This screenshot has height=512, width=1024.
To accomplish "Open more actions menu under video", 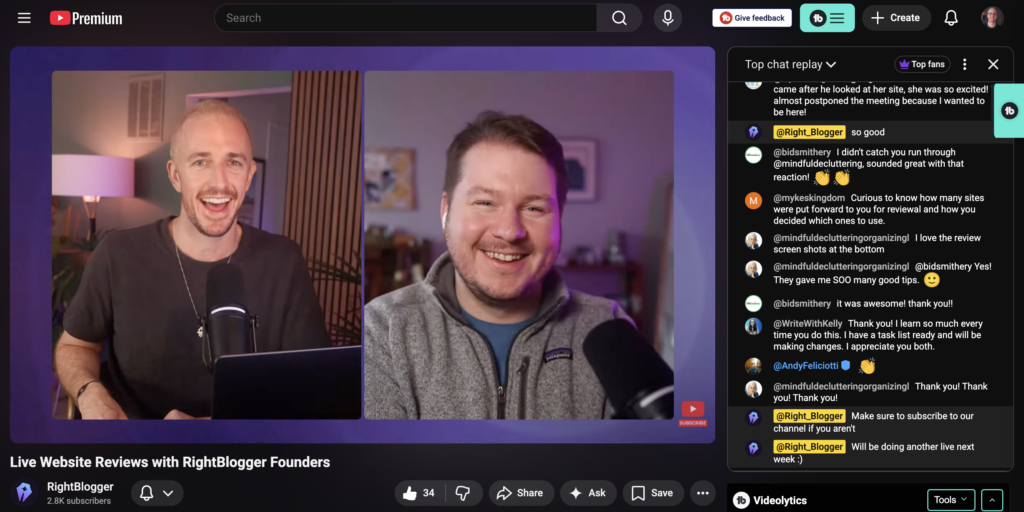I will (703, 493).
